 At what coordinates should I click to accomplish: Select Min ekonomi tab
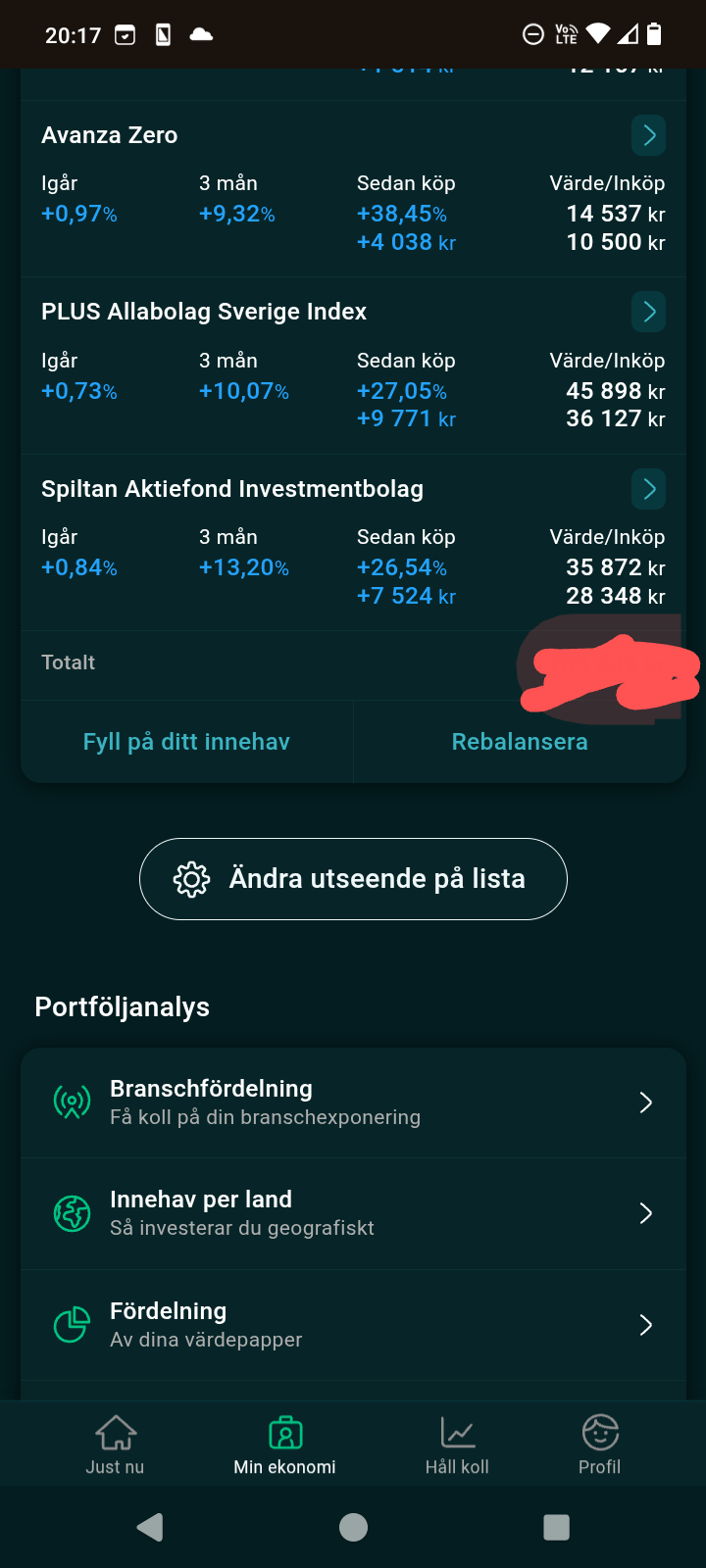[x=284, y=1444]
